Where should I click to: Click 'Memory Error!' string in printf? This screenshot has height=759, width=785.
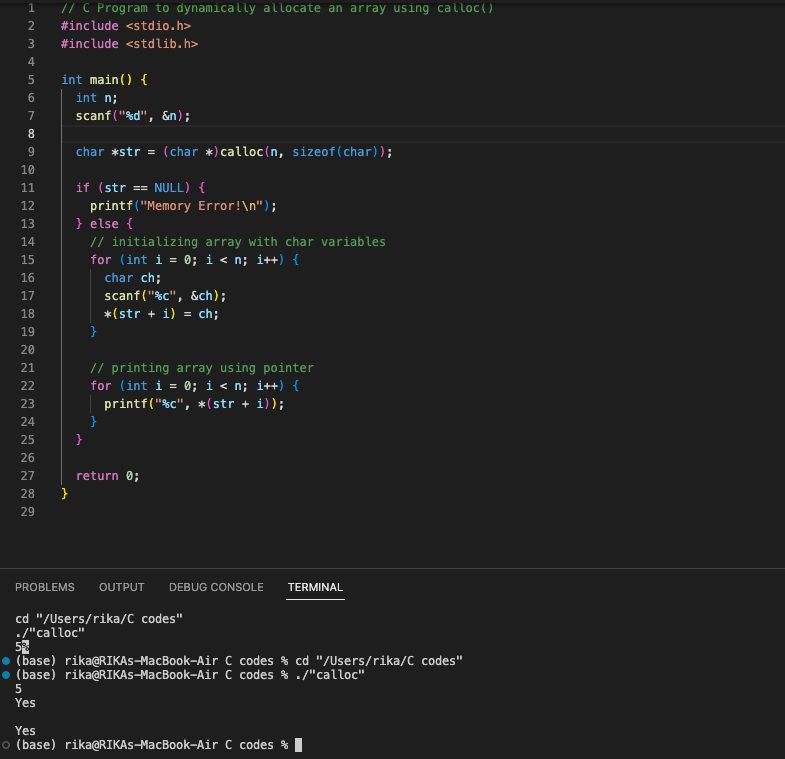click(194, 206)
